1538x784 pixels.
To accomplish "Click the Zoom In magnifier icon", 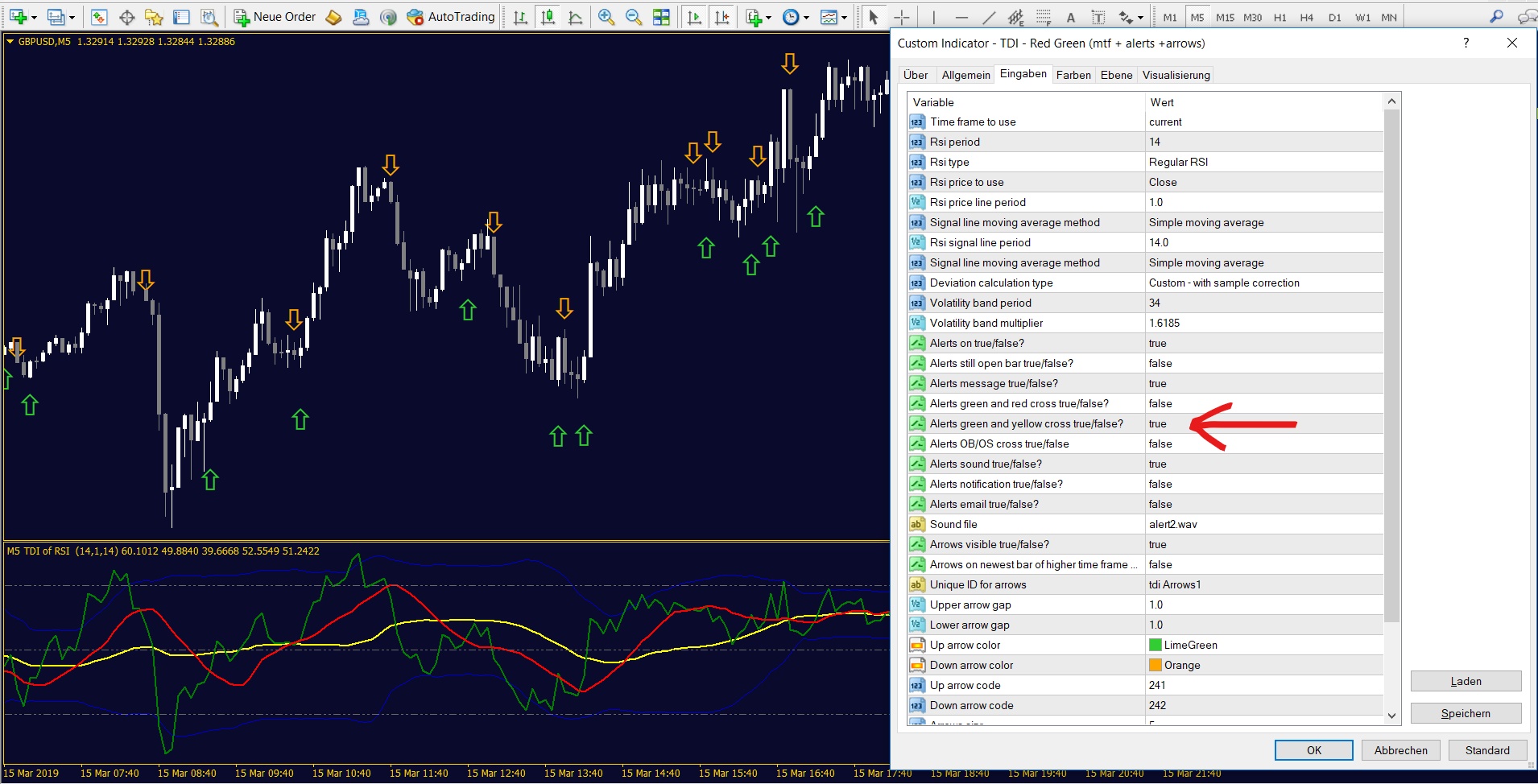I will tap(606, 17).
